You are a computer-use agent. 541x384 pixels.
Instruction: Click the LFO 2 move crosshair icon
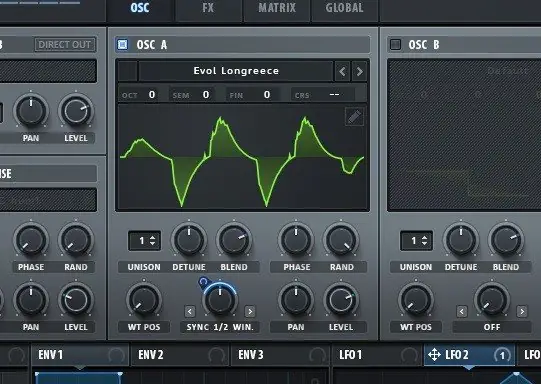click(434, 354)
